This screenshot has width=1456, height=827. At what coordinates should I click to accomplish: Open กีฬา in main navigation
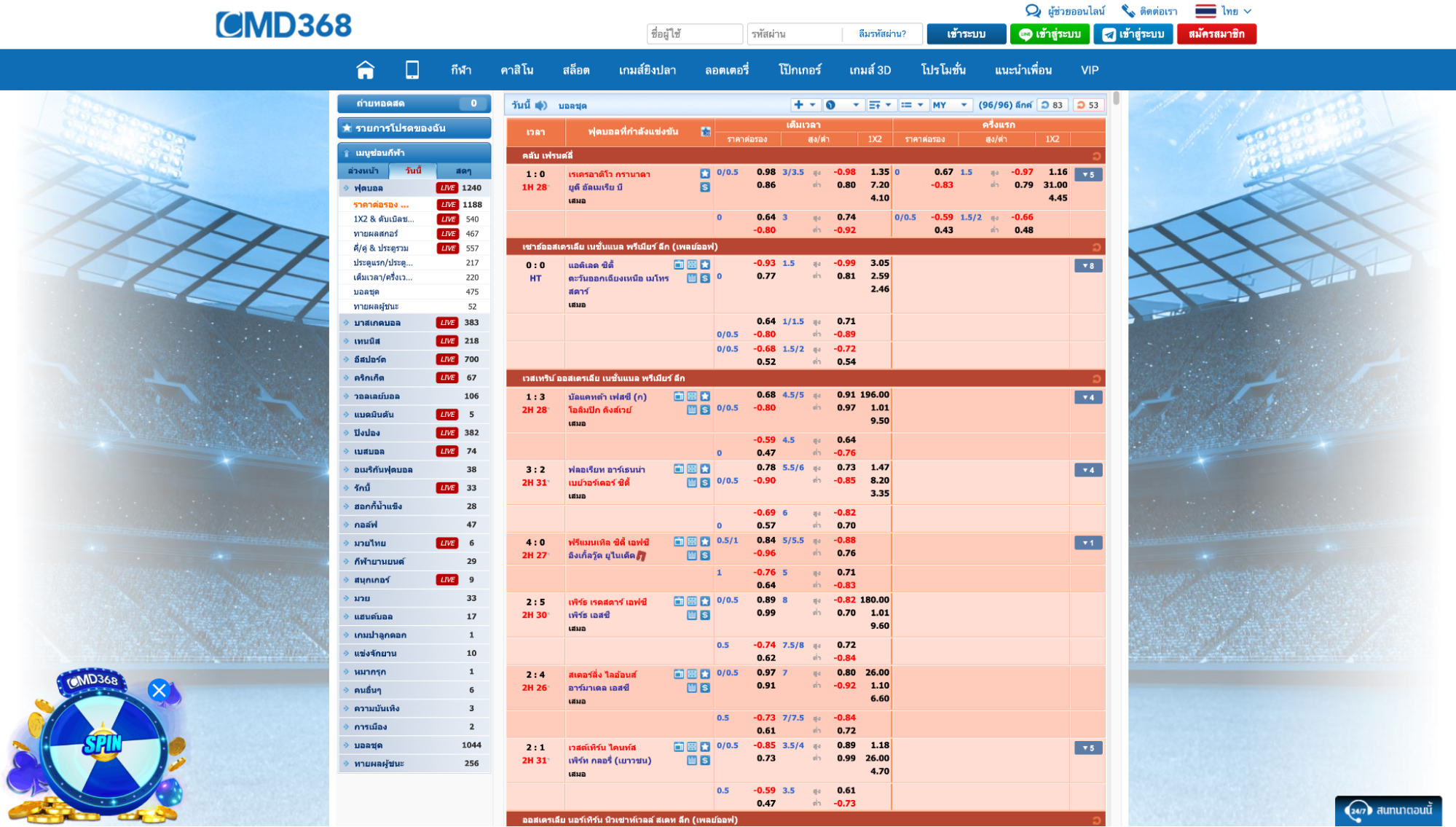point(461,70)
